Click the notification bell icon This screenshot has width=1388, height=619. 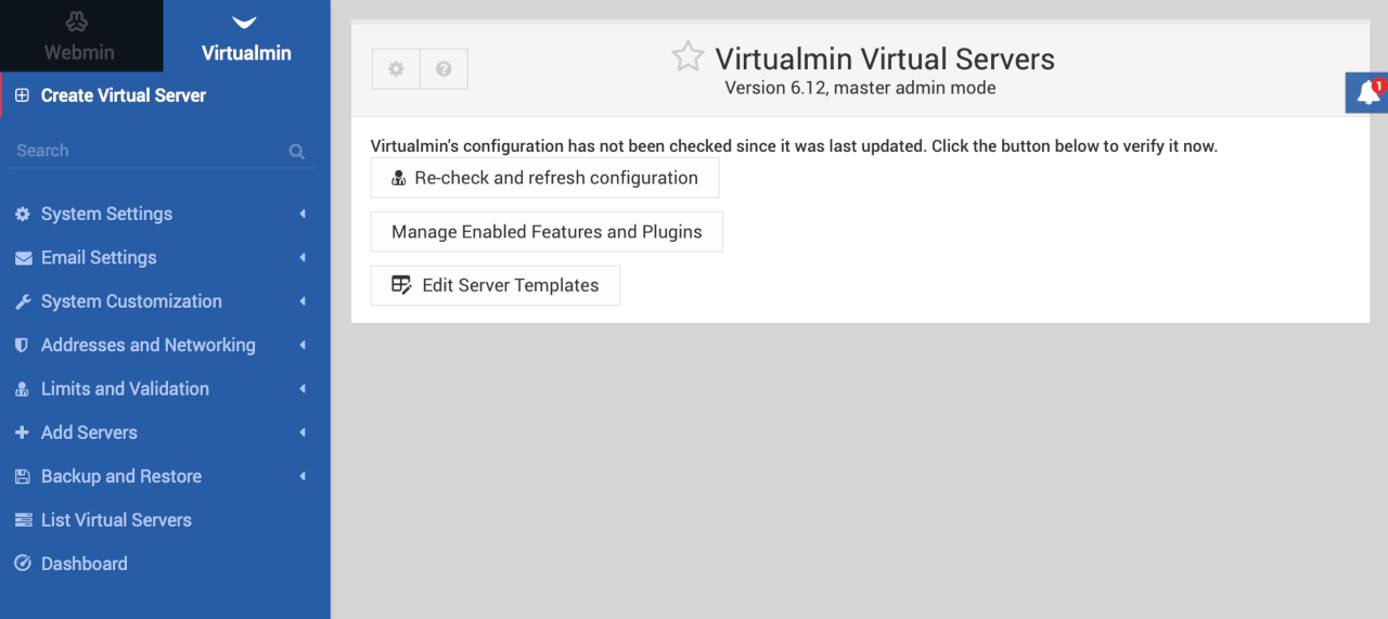(1367, 93)
